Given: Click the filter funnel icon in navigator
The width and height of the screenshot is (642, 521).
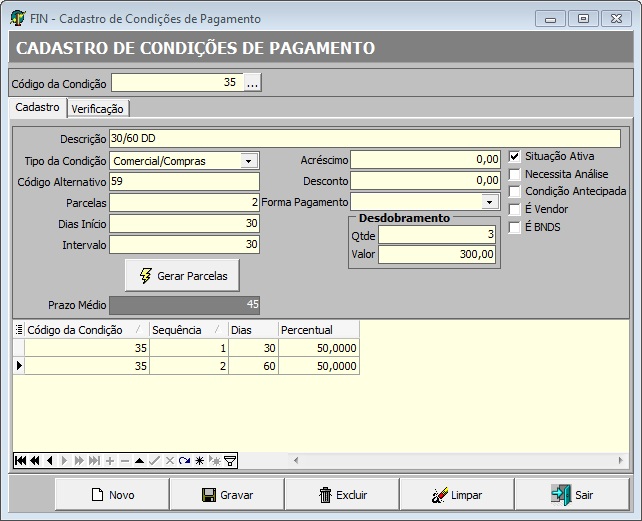Looking at the screenshot, I should pyautogui.click(x=230, y=460).
